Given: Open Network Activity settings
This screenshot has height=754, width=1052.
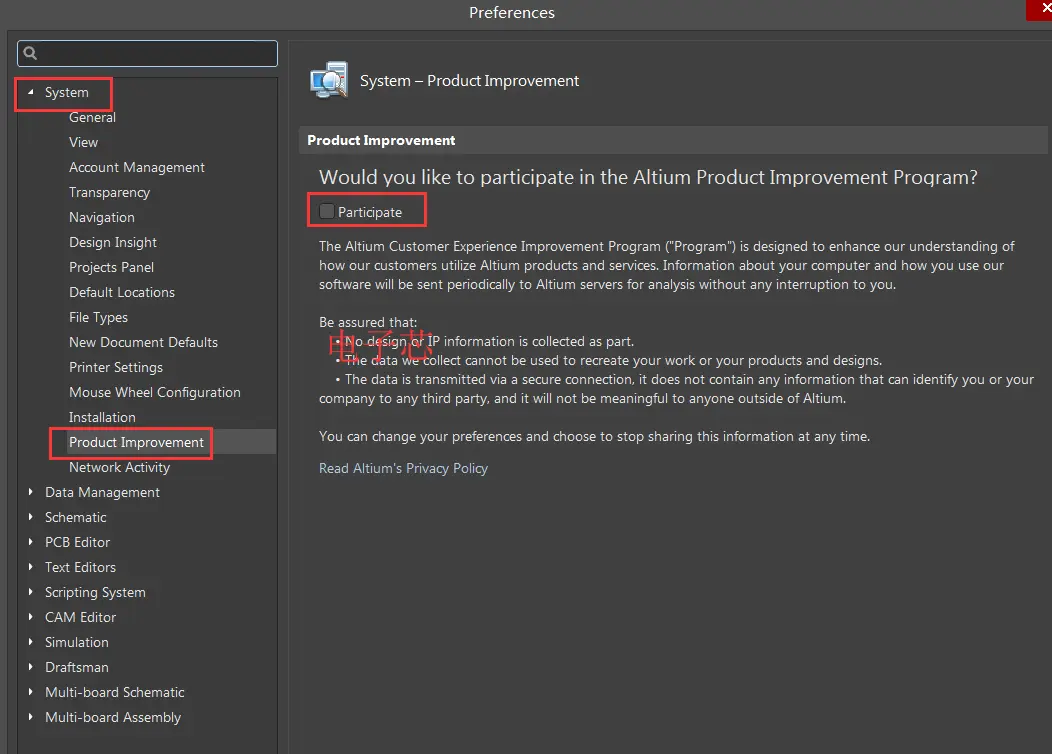Looking at the screenshot, I should (119, 467).
